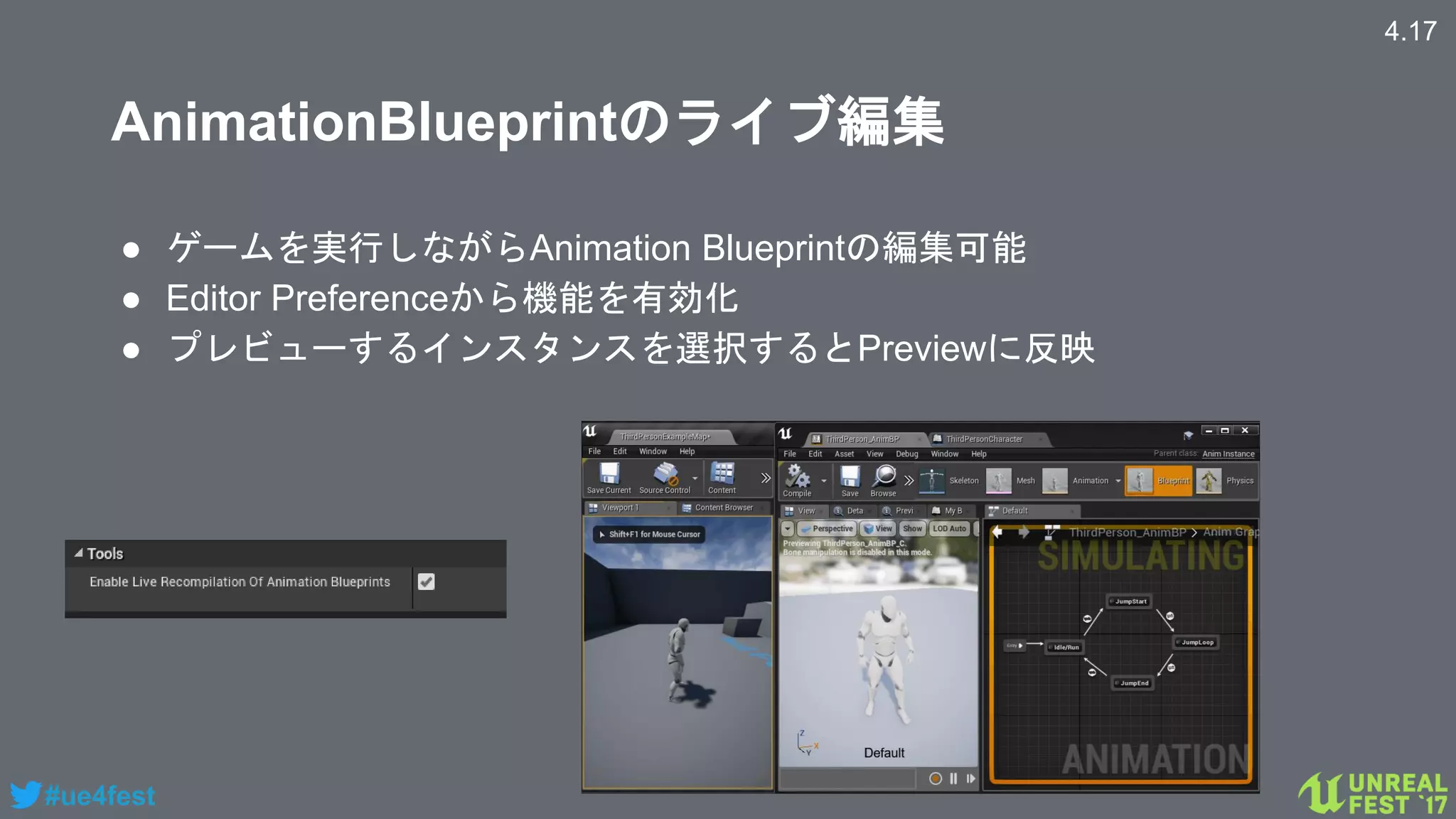
Task: Open the File menu in level editor
Action: coord(594,451)
